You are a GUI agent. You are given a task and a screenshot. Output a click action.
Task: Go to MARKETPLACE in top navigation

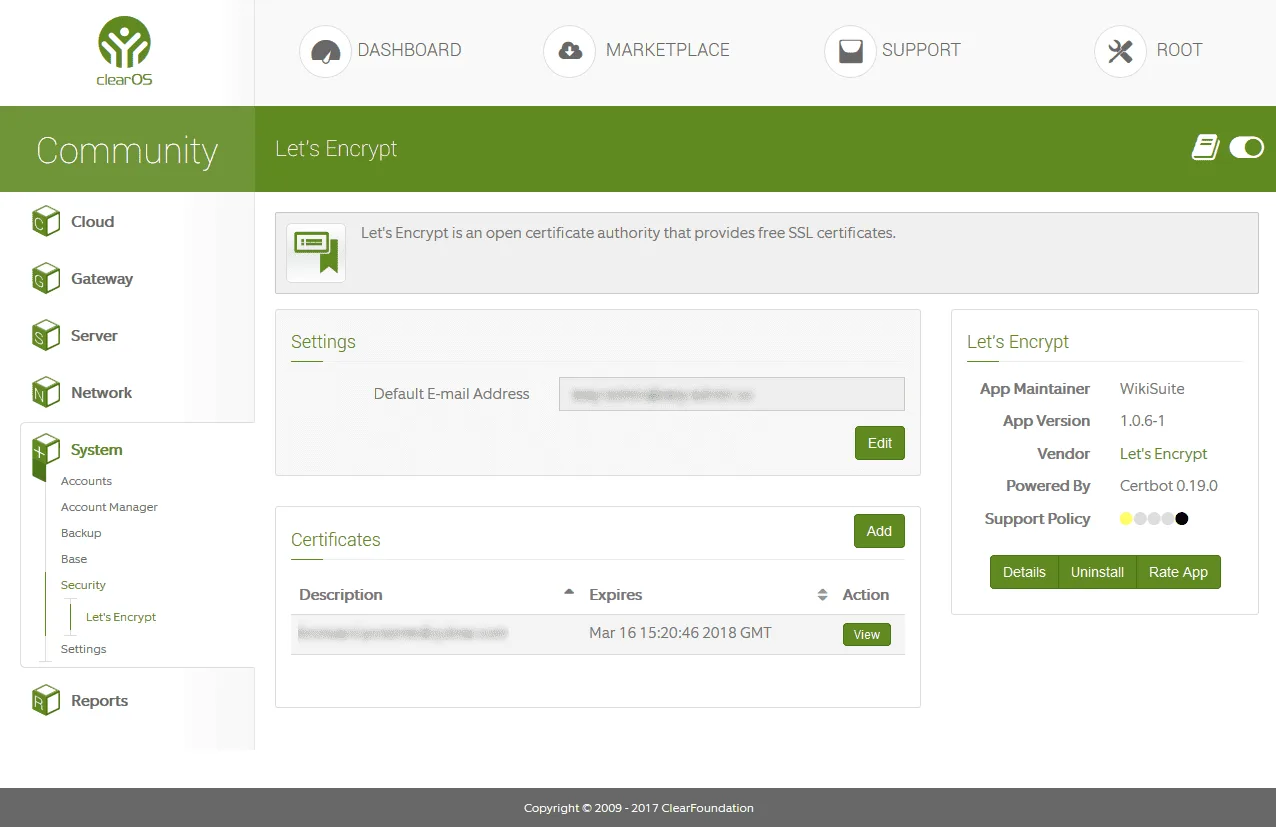[x=668, y=50]
